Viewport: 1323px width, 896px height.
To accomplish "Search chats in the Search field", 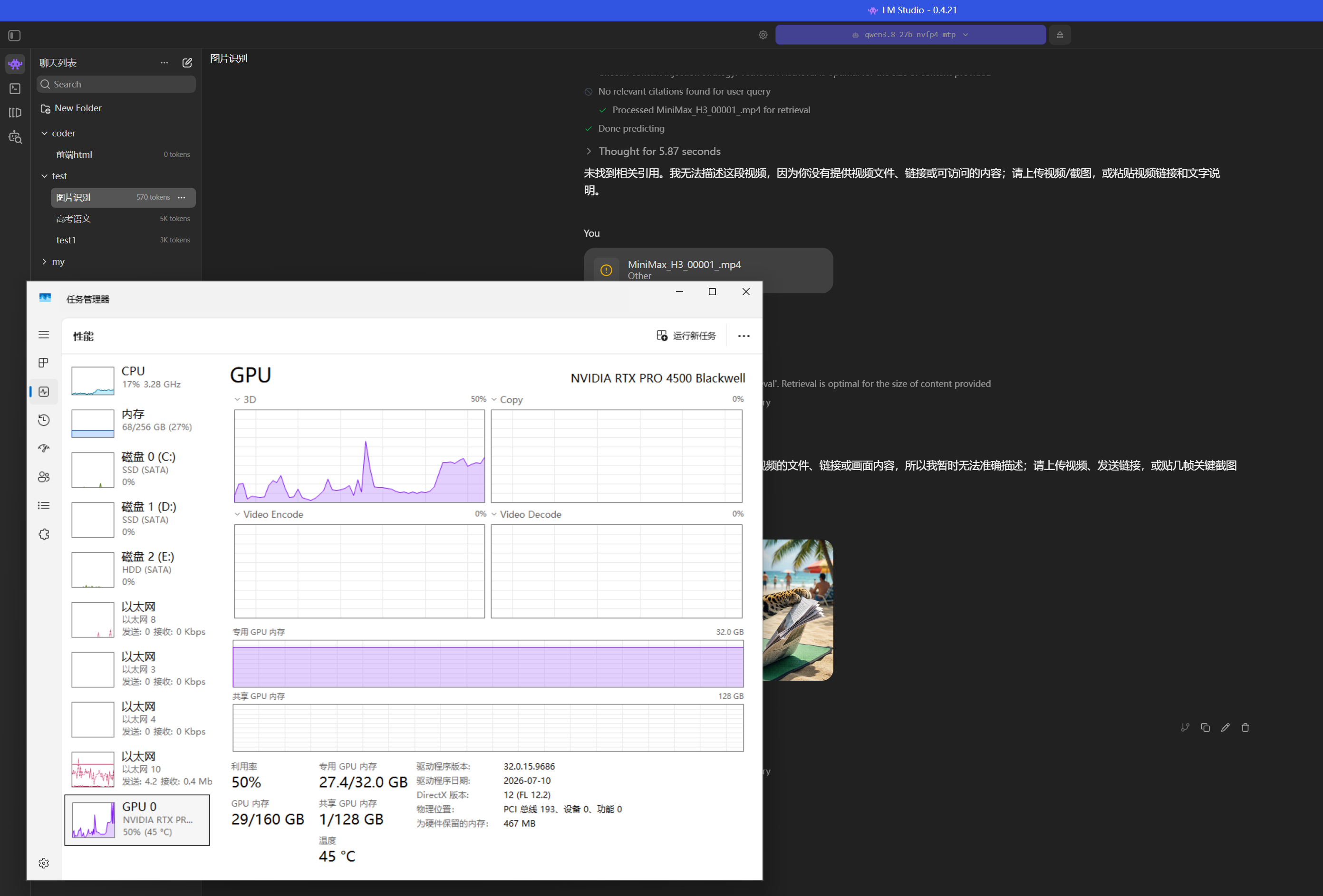I will pyautogui.click(x=116, y=84).
